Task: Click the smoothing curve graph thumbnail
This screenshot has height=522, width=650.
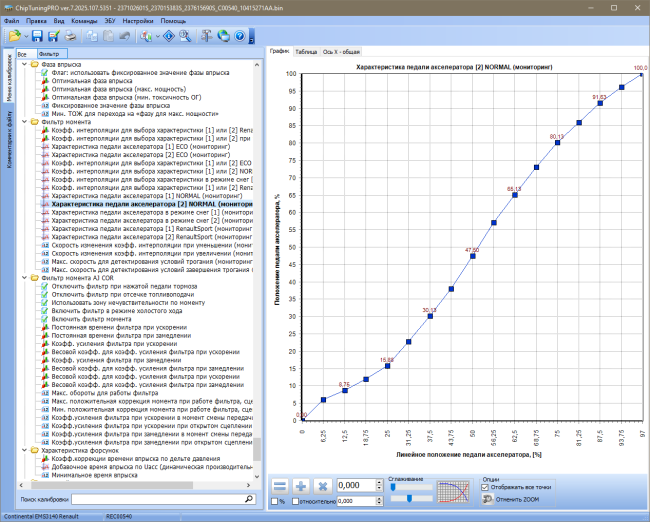Action: click(454, 492)
